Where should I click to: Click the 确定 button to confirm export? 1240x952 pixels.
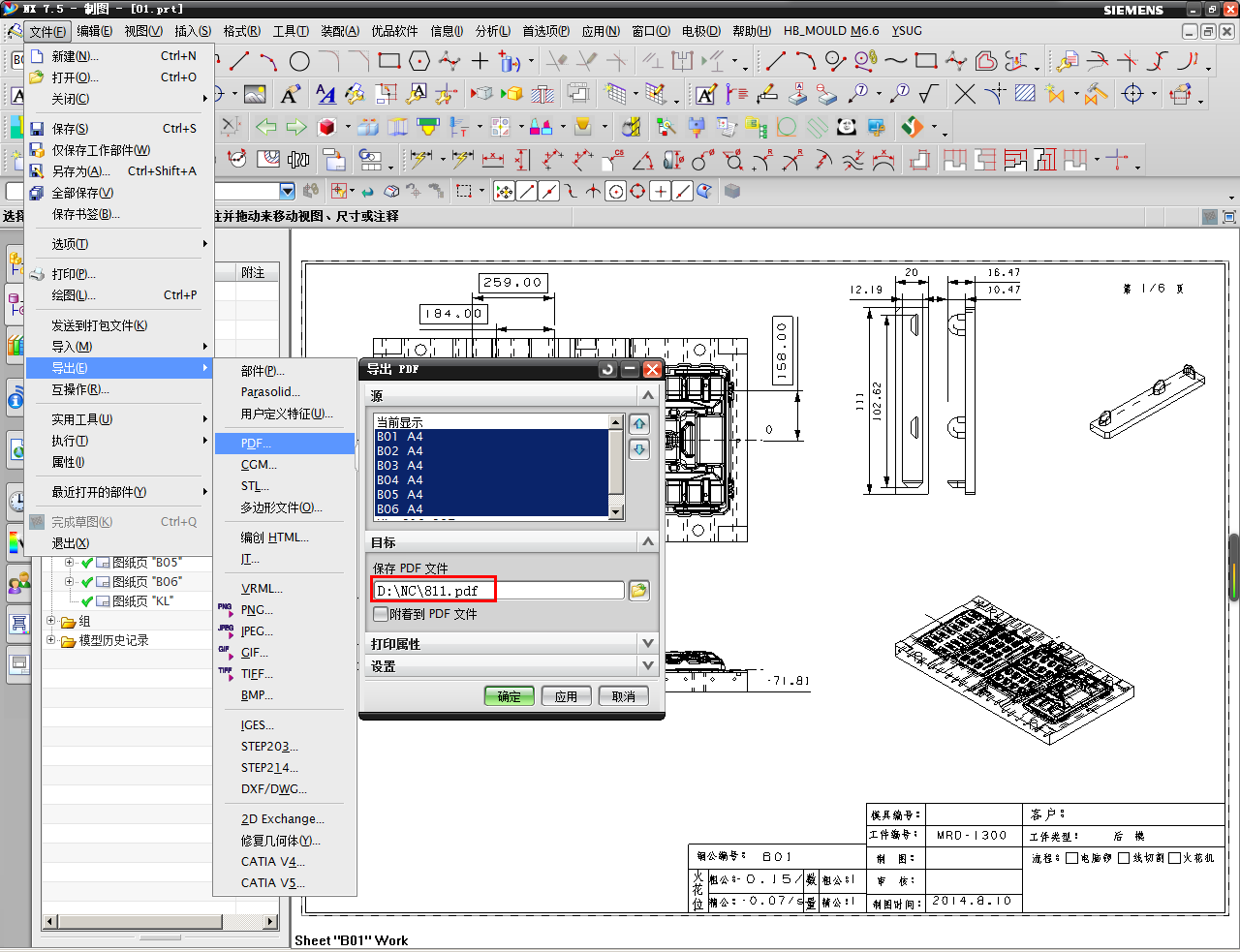(509, 696)
